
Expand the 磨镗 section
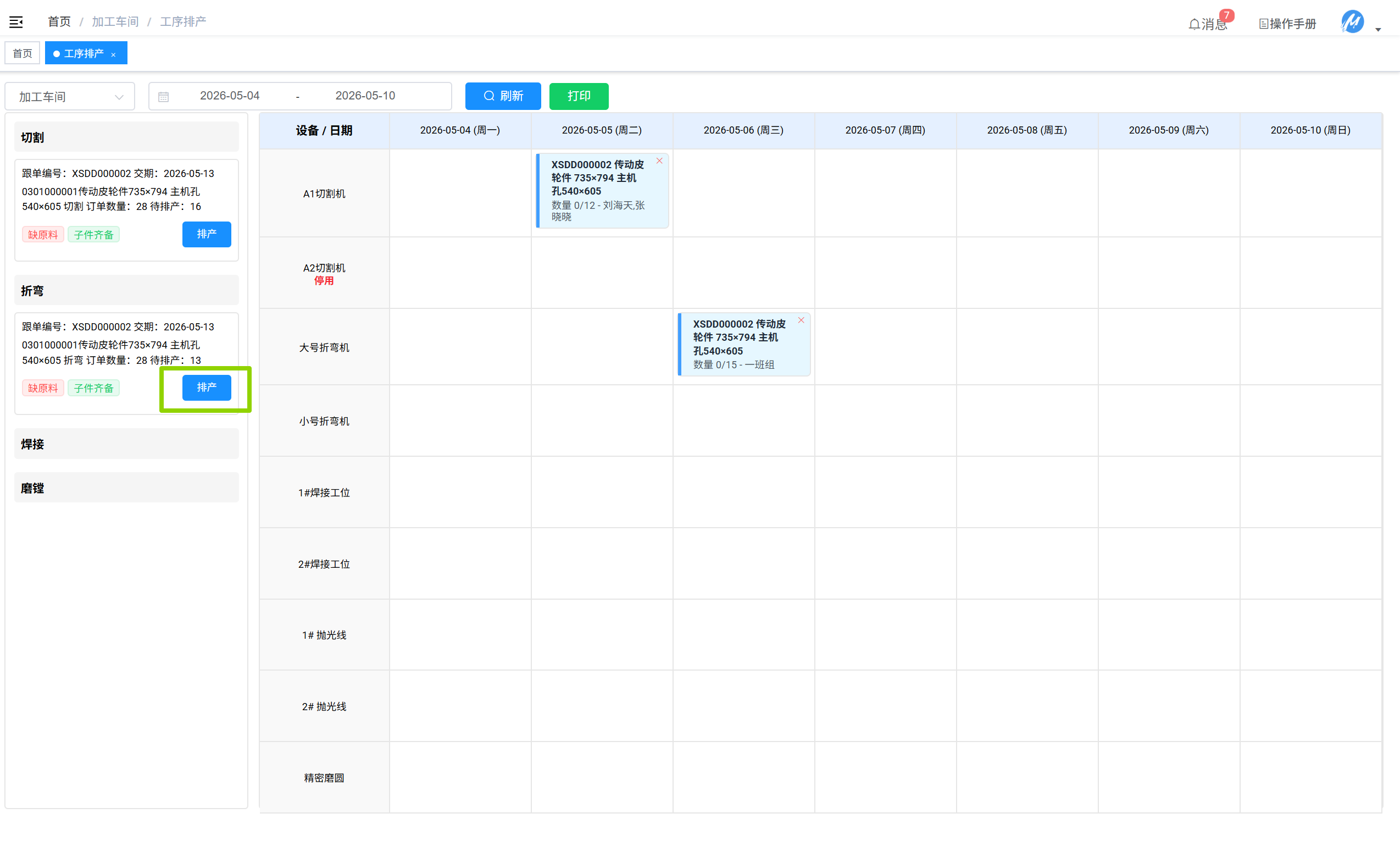tap(126, 488)
